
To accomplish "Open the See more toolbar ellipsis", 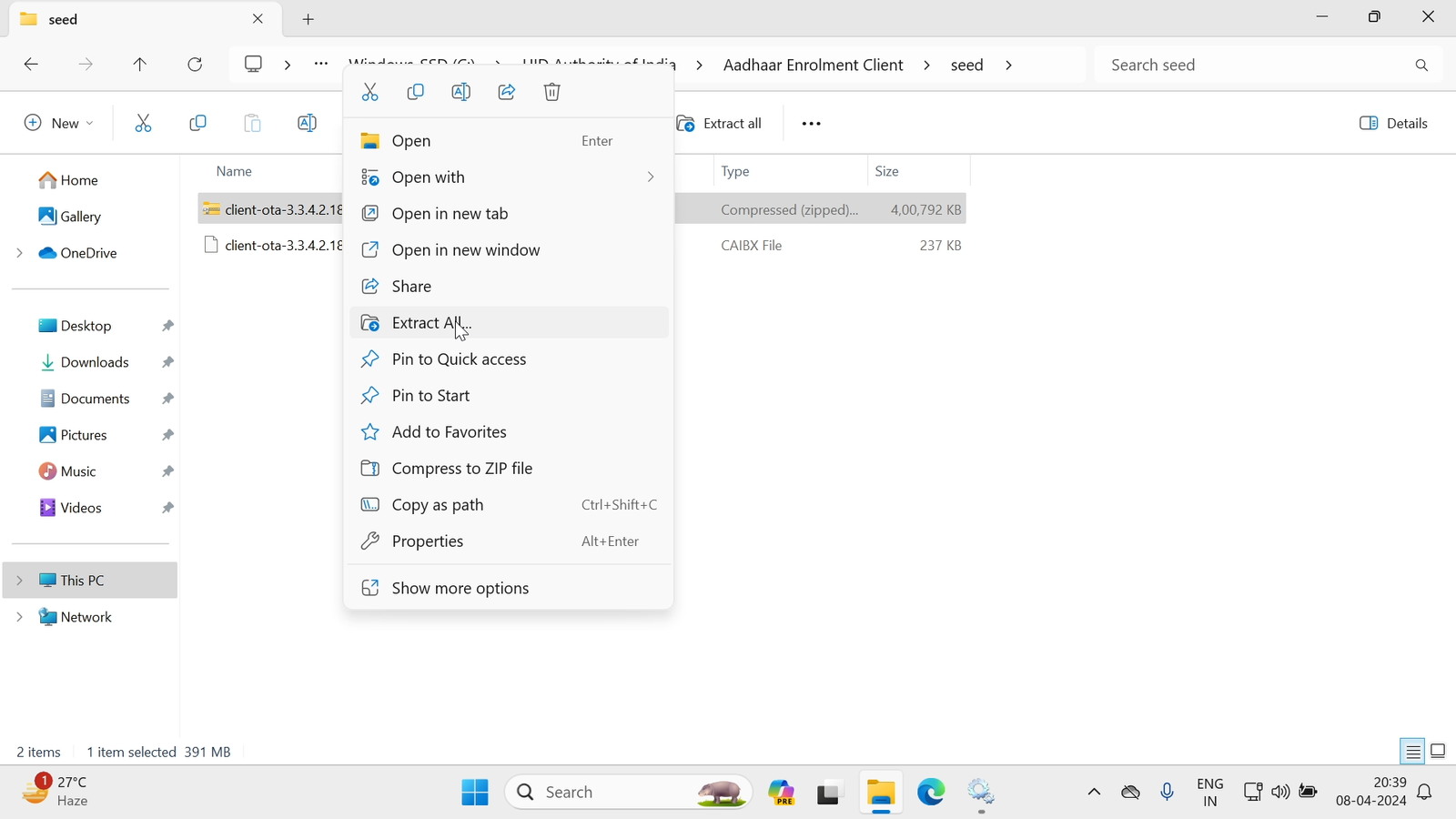I will point(811,123).
